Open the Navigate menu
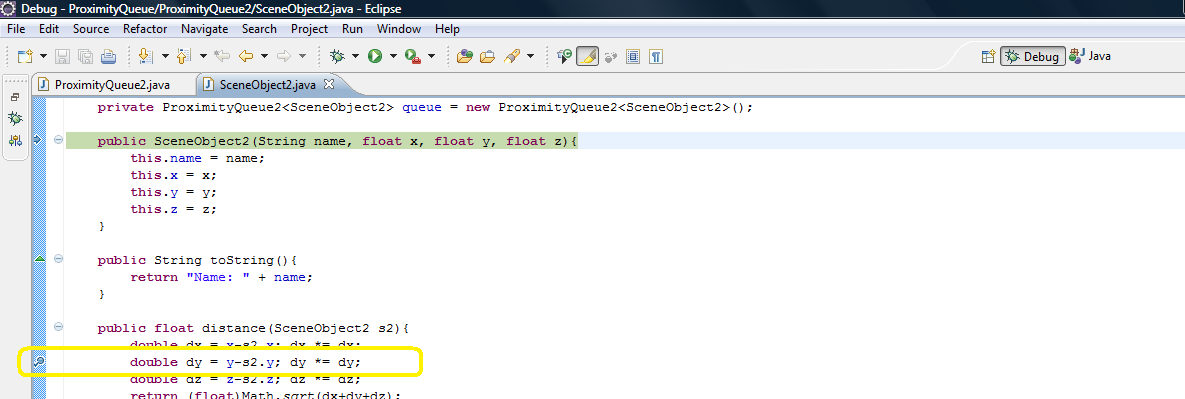1185x399 pixels. pos(205,29)
